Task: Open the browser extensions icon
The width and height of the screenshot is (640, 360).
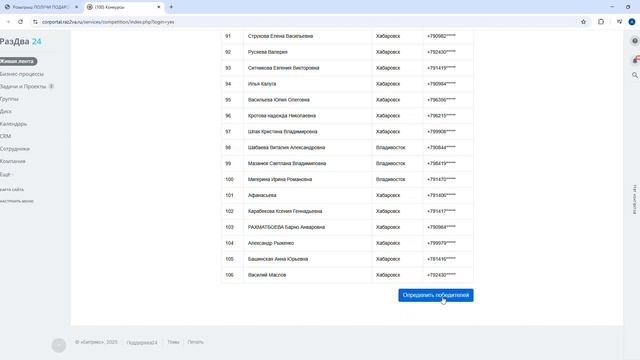Action: (x=601, y=22)
